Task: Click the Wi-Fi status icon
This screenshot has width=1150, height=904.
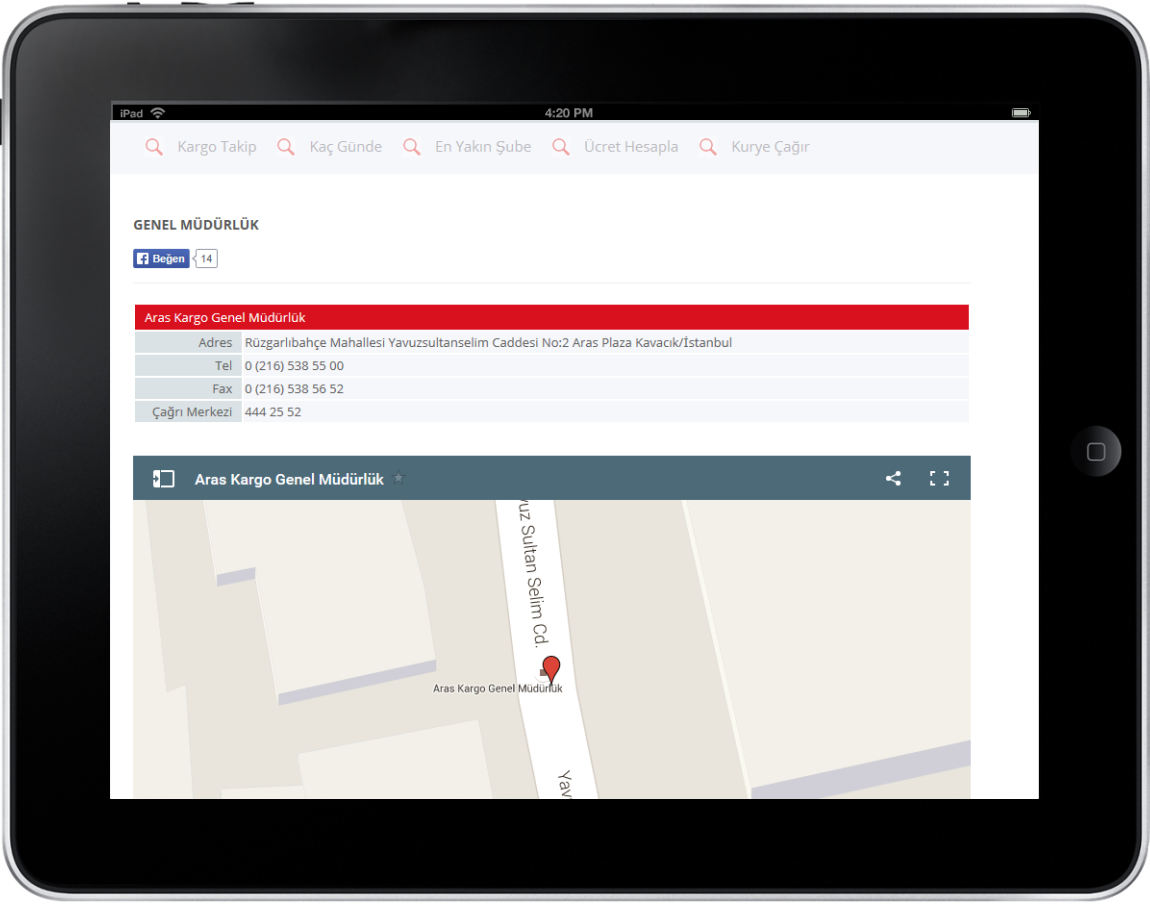Action: [x=158, y=113]
